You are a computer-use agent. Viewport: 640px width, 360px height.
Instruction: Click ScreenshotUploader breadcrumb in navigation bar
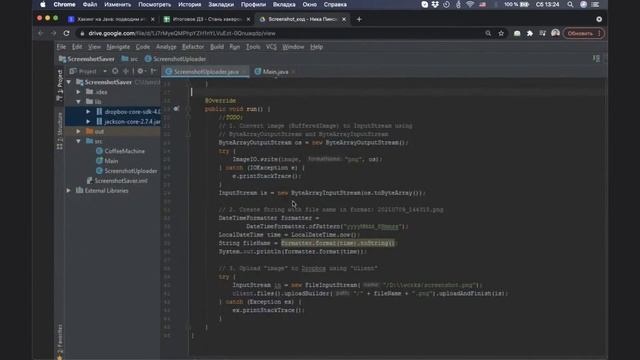[x=175, y=59]
